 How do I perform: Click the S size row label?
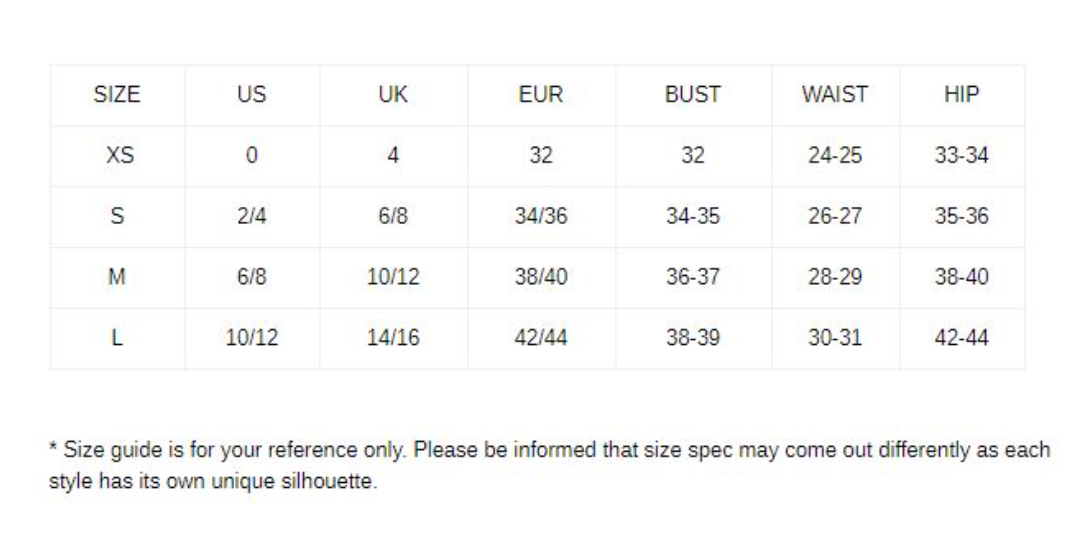click(117, 216)
